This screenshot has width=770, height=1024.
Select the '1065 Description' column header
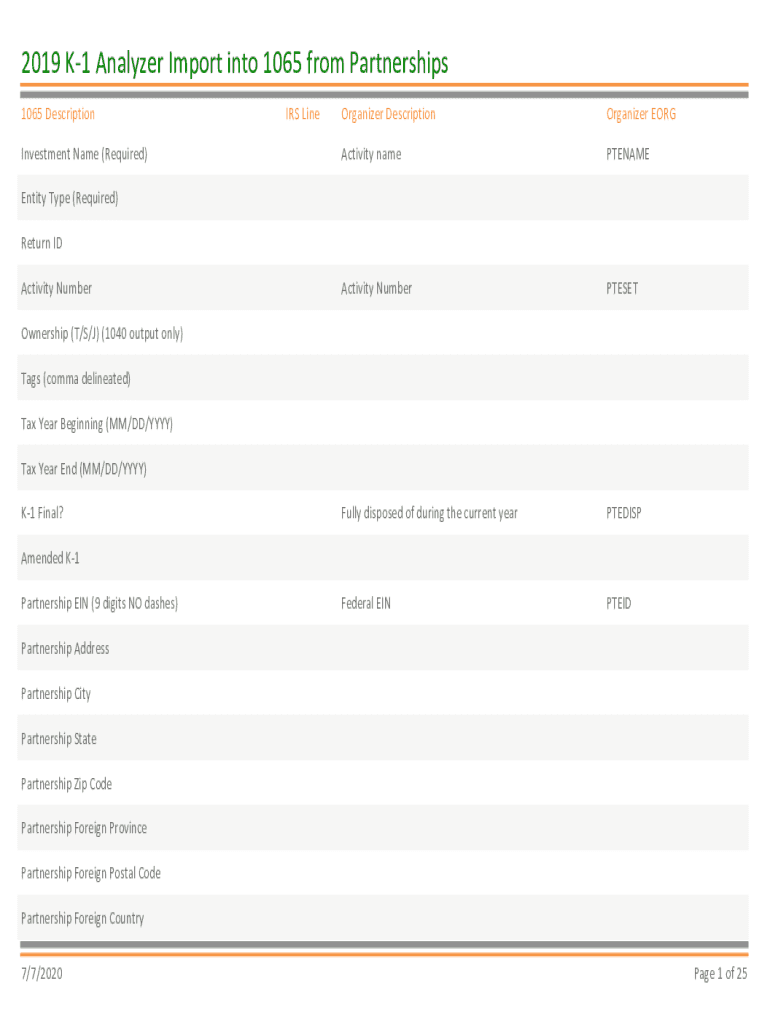coord(58,114)
